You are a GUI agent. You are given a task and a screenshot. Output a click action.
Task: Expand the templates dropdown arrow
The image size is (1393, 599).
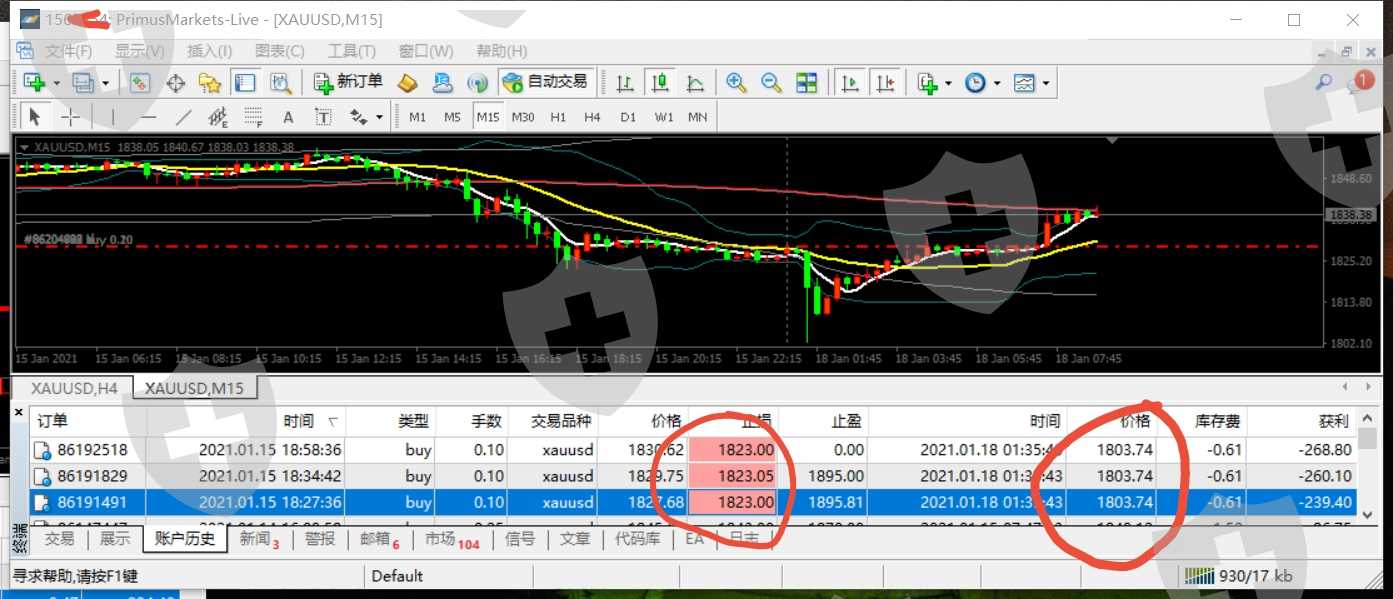tap(1046, 83)
